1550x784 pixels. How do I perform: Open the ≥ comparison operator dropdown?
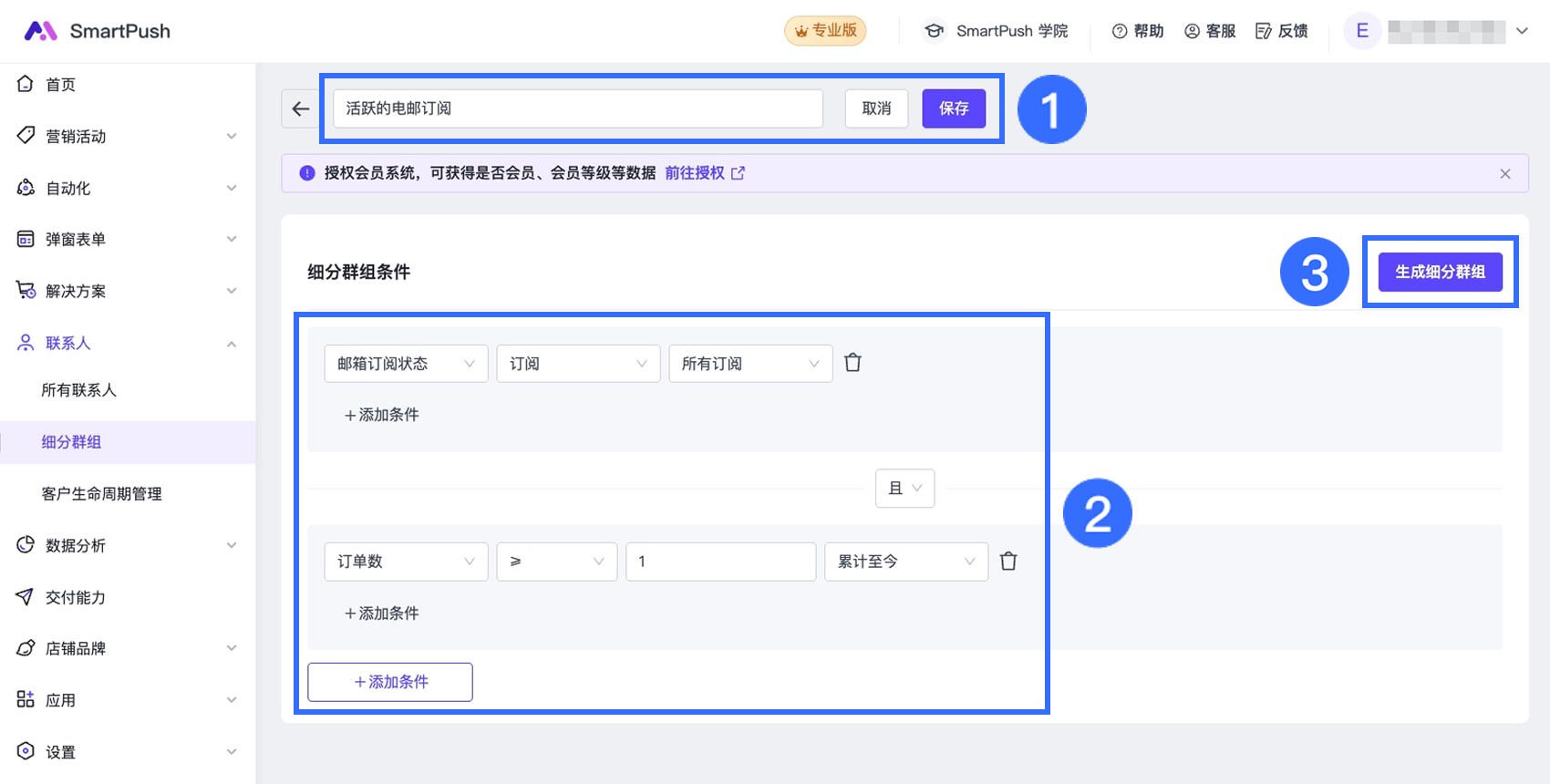[556, 562]
